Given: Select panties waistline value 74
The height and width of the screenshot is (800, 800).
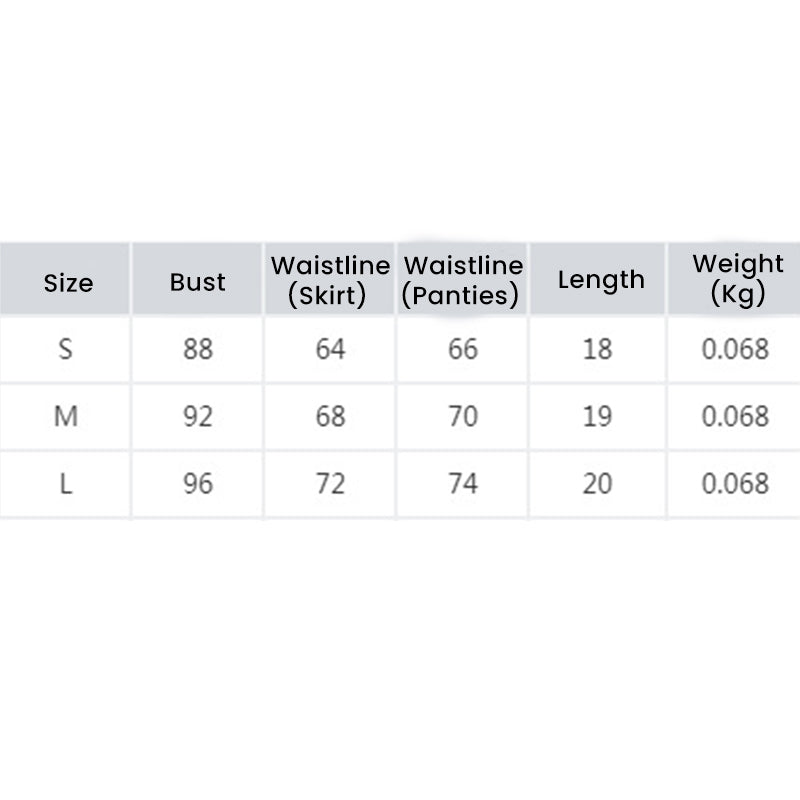Looking at the screenshot, I should click(x=463, y=484).
